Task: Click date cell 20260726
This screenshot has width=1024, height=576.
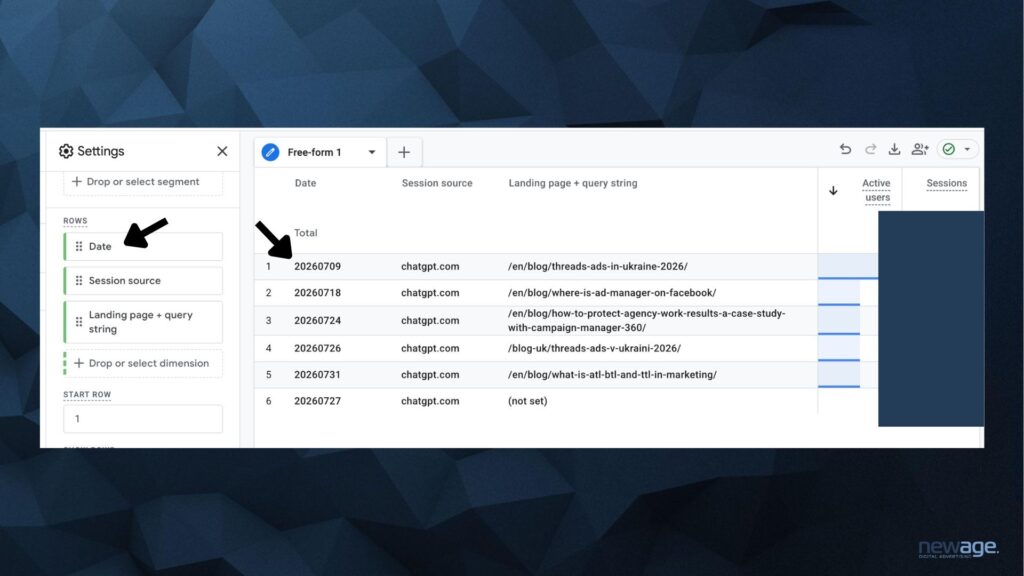Action: [x=317, y=348]
